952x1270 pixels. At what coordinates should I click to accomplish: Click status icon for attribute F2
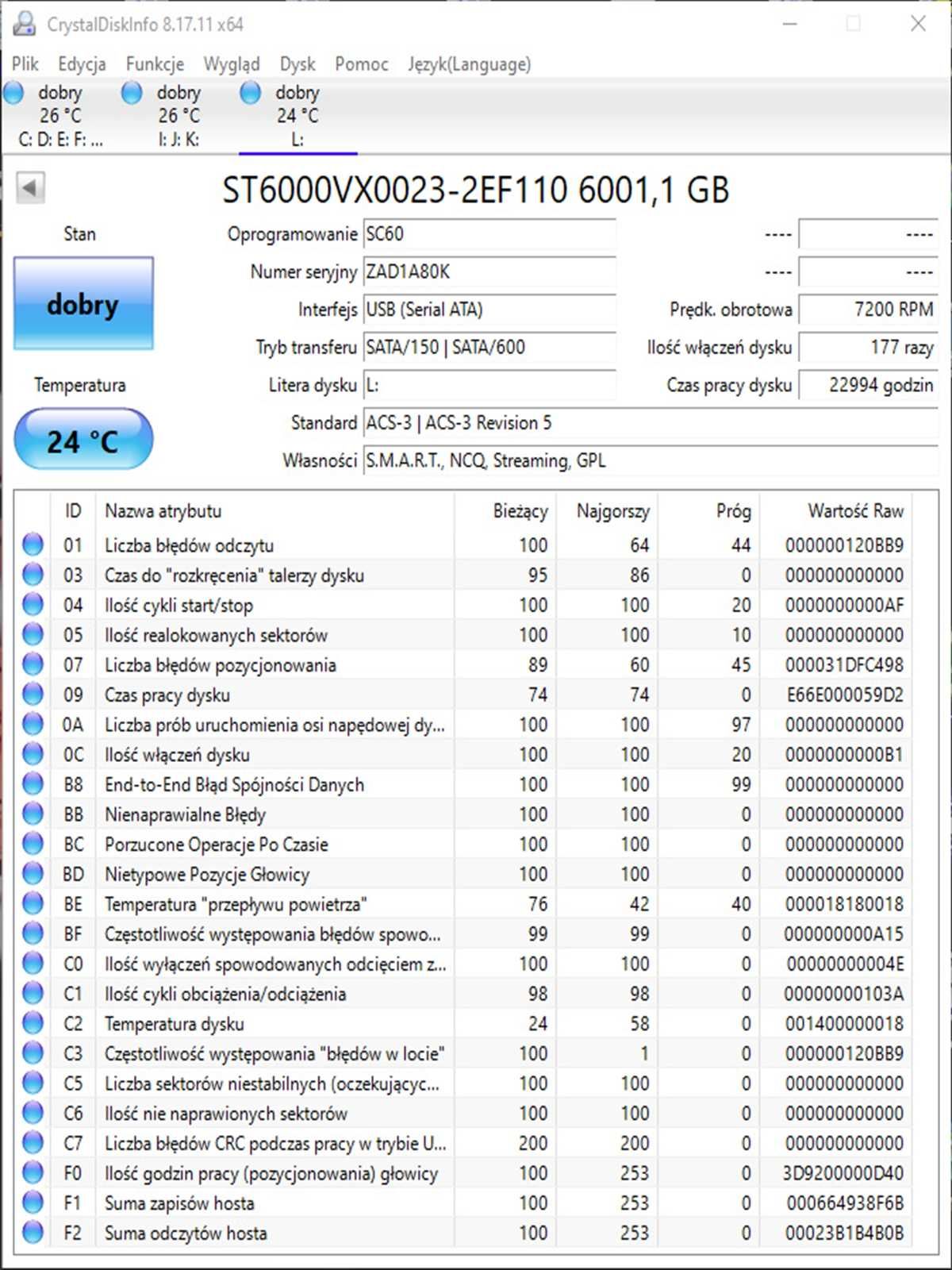(33, 1232)
